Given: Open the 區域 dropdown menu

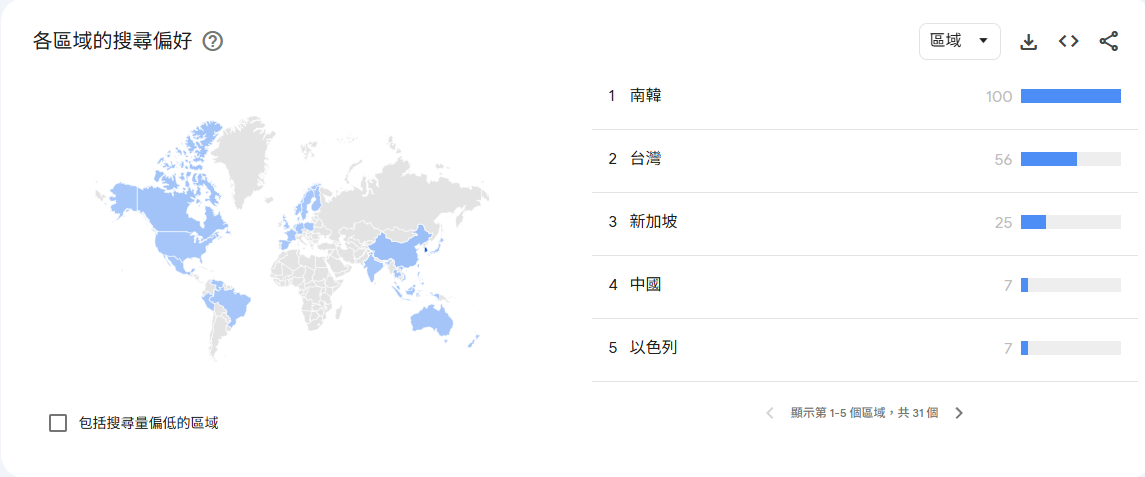Looking at the screenshot, I should point(960,42).
